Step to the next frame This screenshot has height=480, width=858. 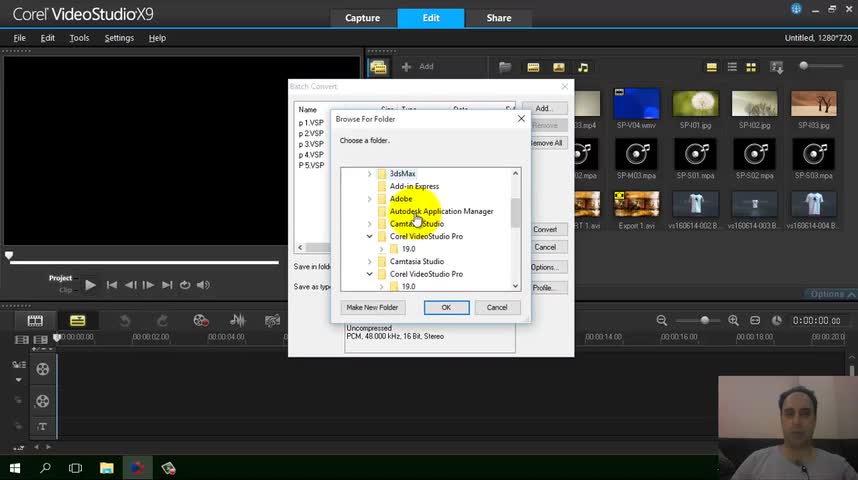(x=148, y=285)
